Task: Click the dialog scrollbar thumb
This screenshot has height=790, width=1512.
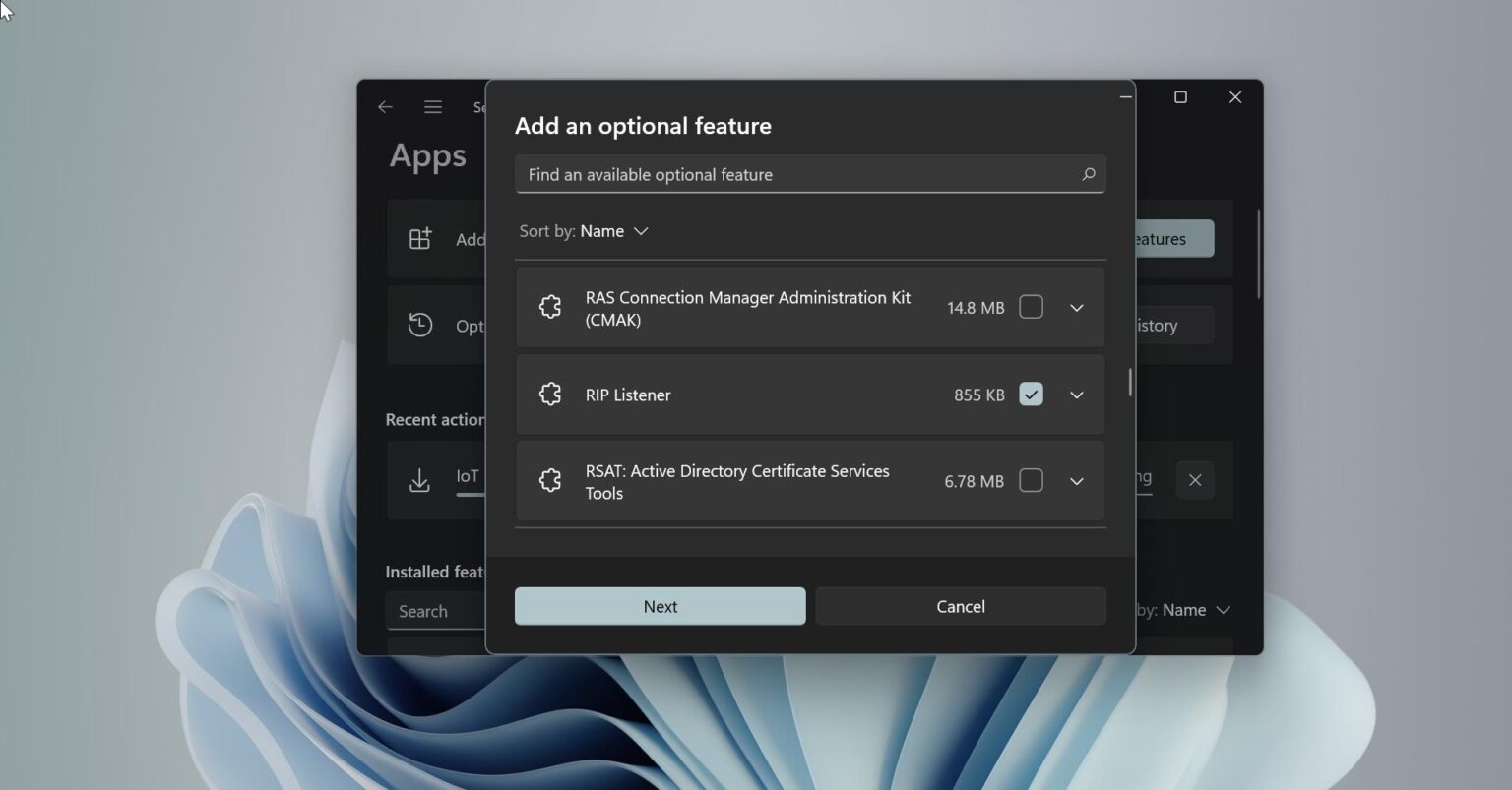Action: point(1128,384)
